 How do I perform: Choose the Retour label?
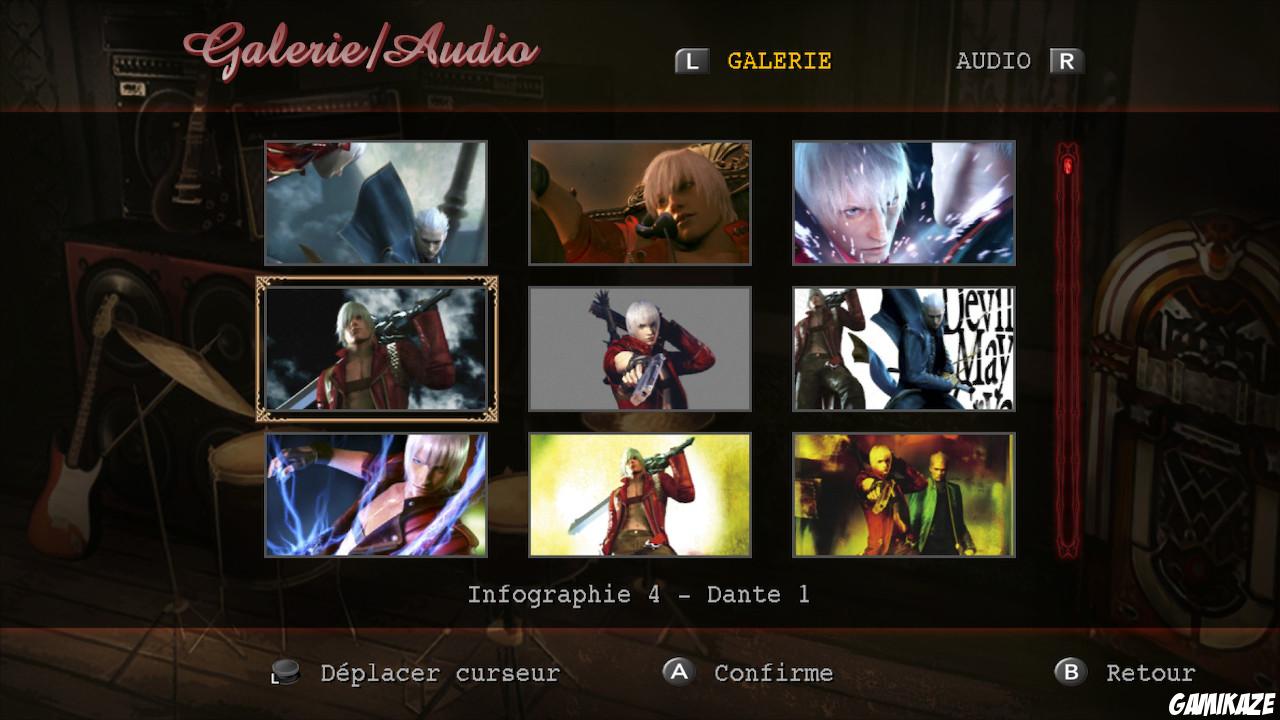pos(1150,673)
